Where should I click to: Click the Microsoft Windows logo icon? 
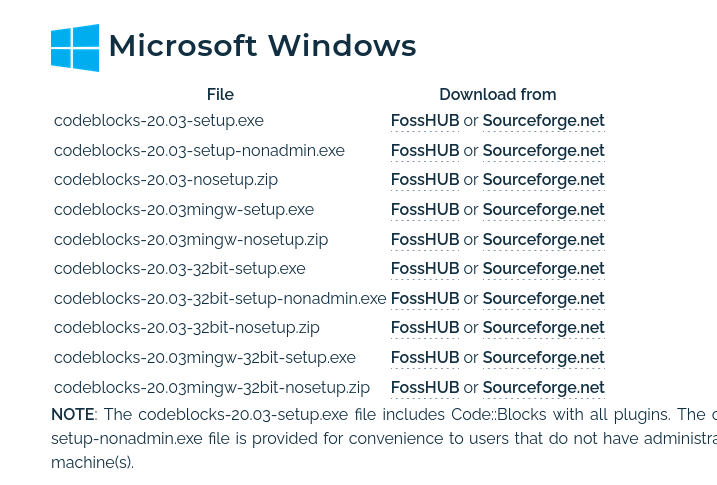click(x=75, y=48)
